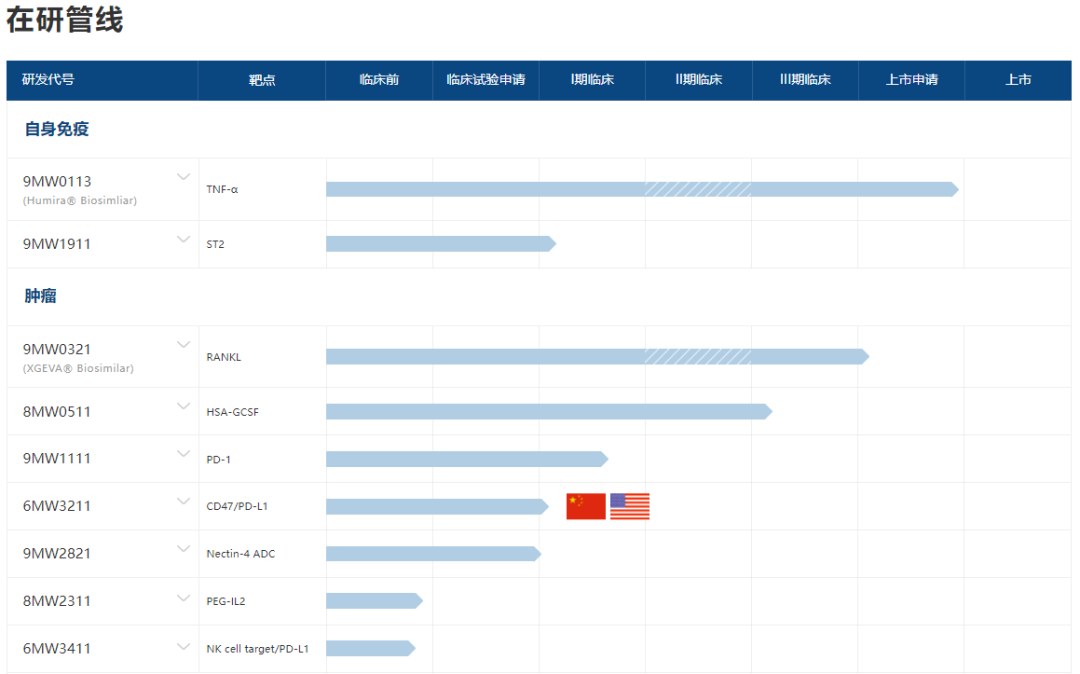Expand the 8MW0511 row chevron
Viewport: 1080px width, 674px height.
pos(183,406)
